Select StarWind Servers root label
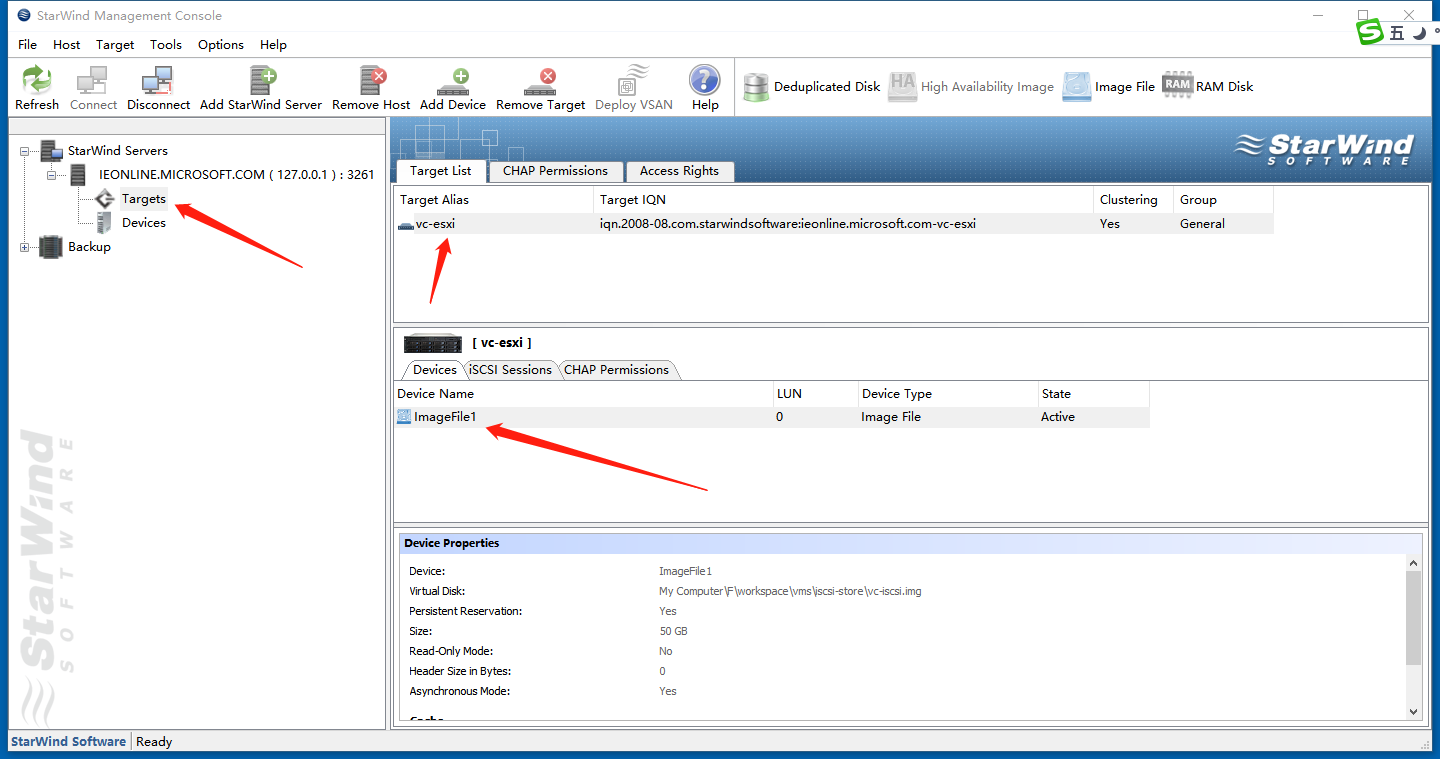 point(118,151)
